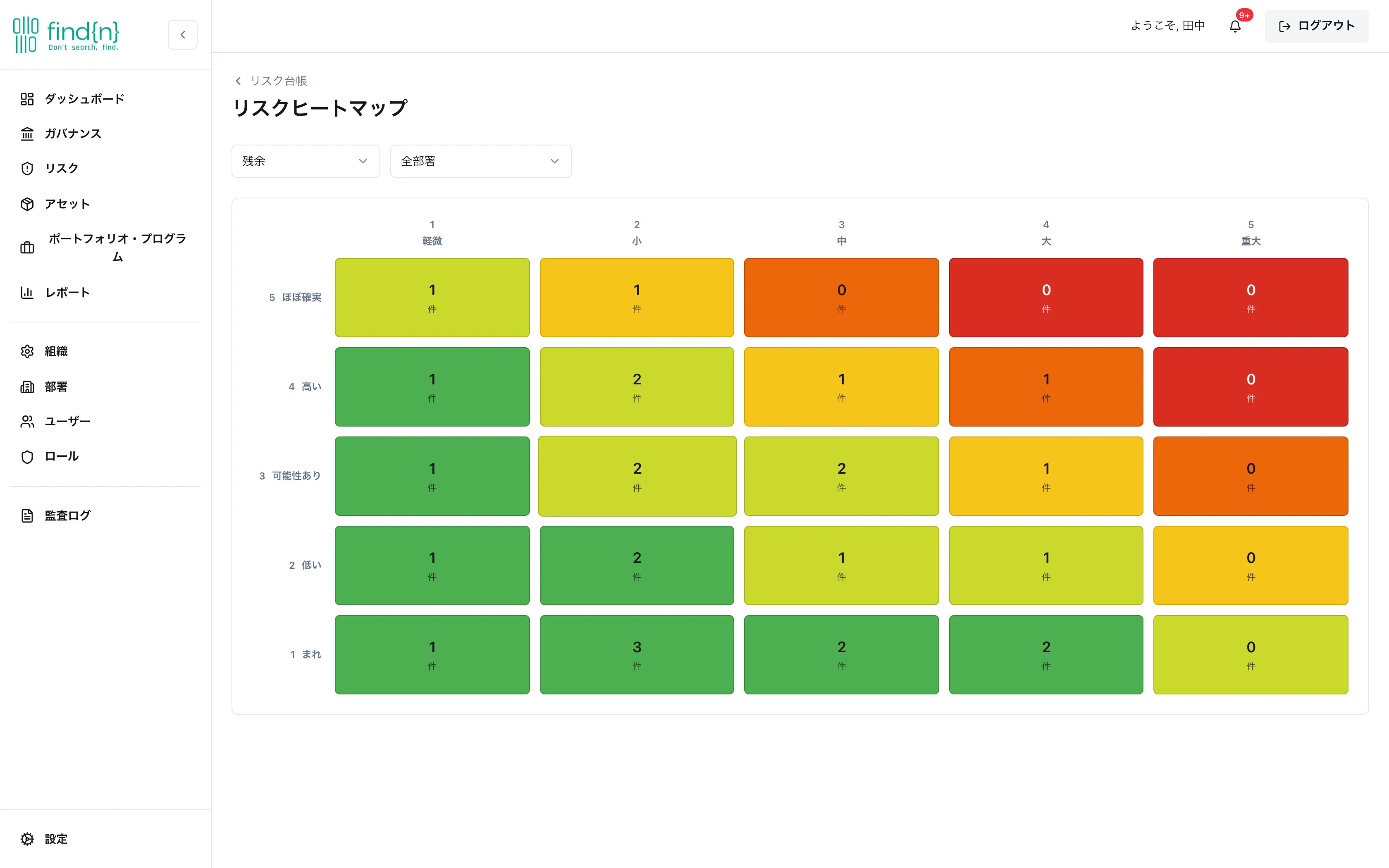Click the find{n} logo
This screenshot has height=868, width=1389.
click(x=66, y=35)
